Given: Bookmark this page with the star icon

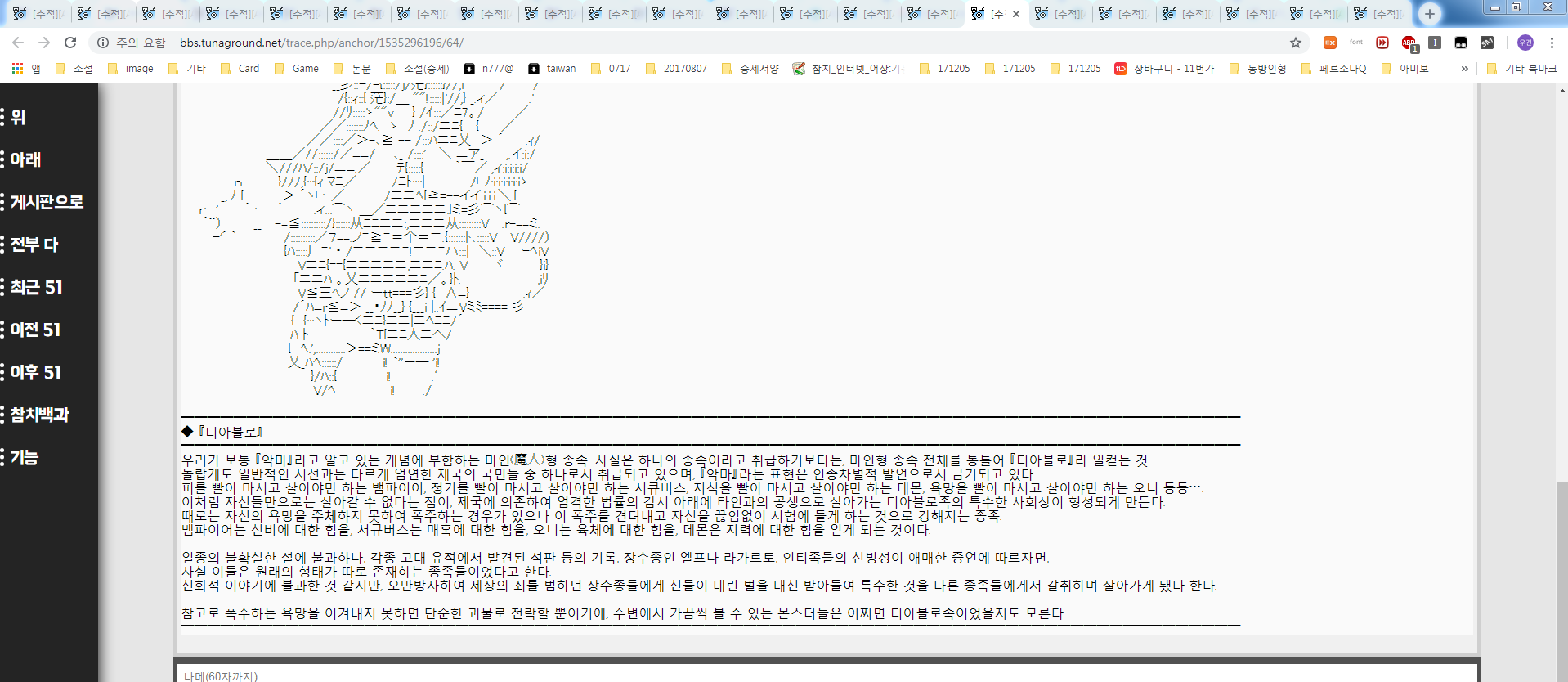Looking at the screenshot, I should coord(1296,43).
